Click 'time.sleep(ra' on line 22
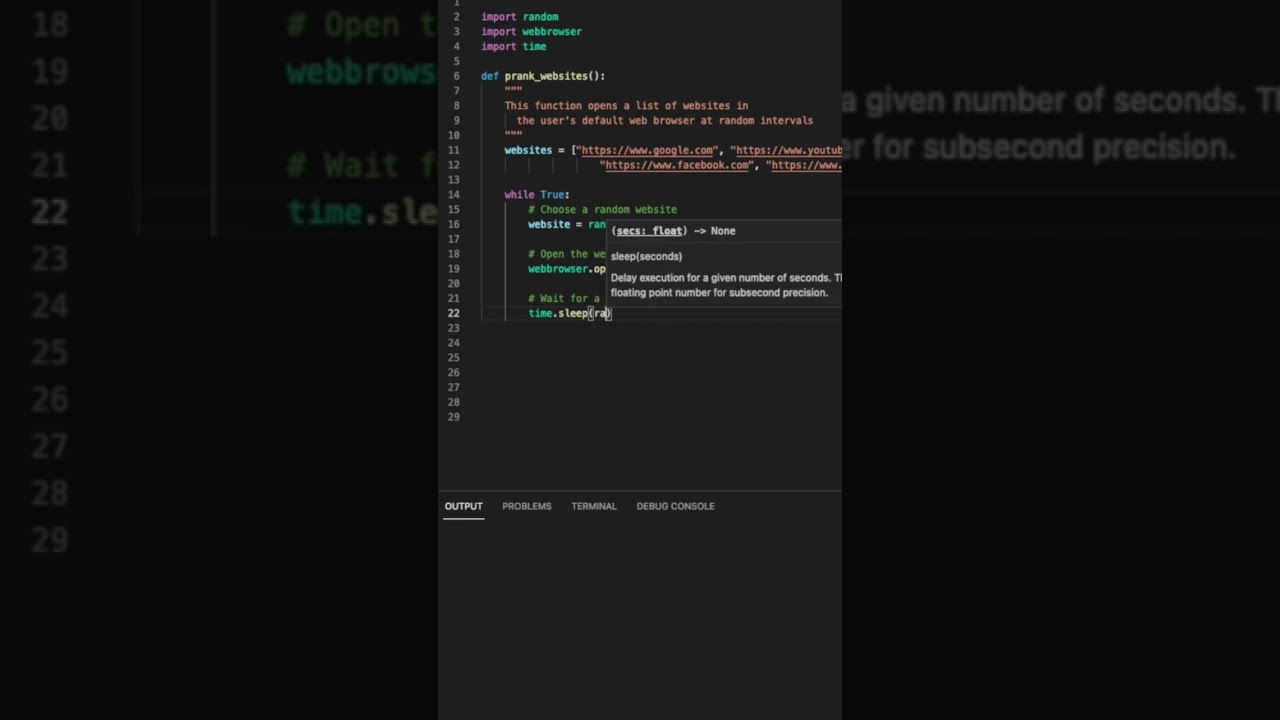1280x720 pixels. pyautogui.click(x=569, y=313)
